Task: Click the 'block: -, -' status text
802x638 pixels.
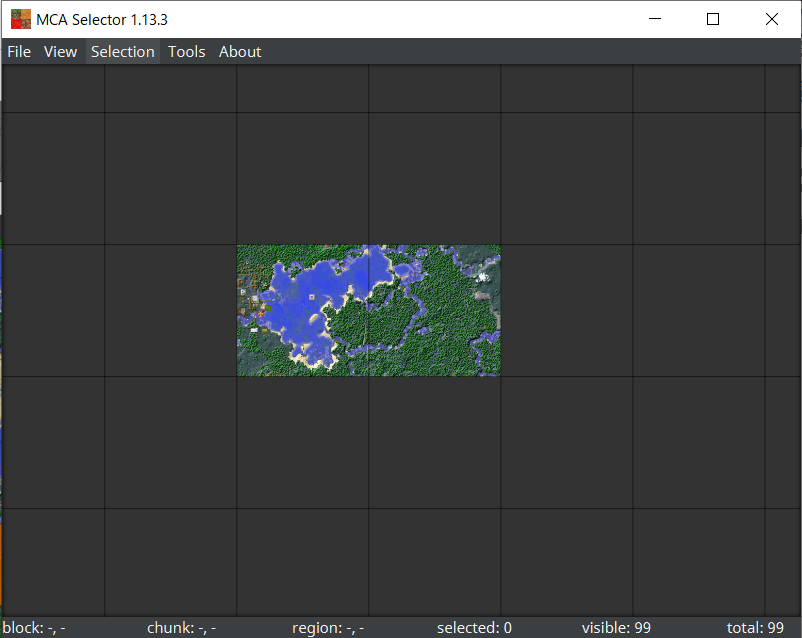Action: [x=34, y=628]
